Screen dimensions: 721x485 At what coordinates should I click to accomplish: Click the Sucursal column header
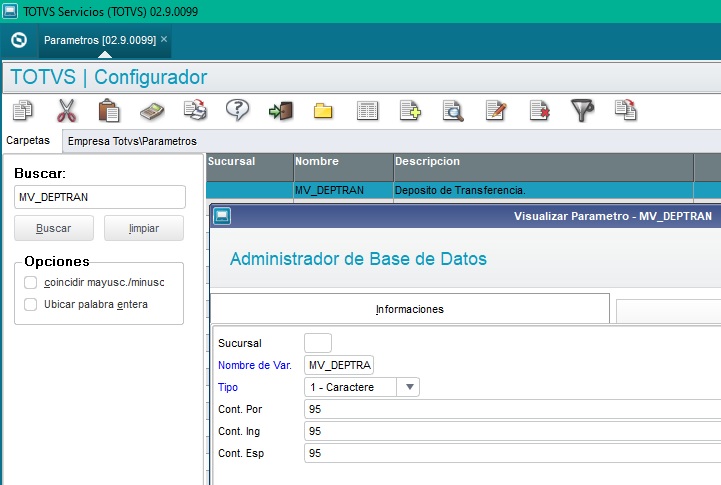pyautogui.click(x=250, y=167)
